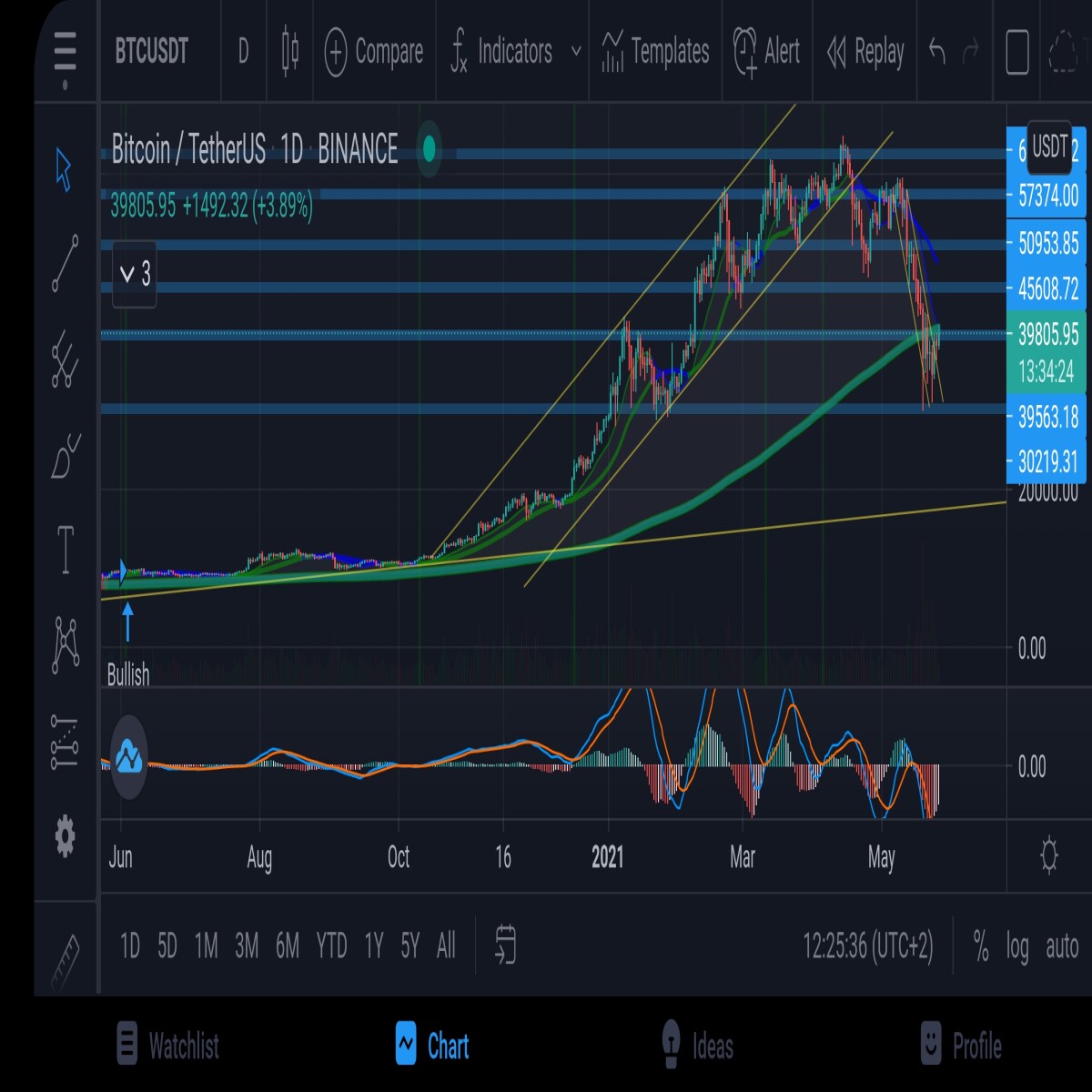Click the cloud save layout icon
The height and width of the screenshot is (1092, 1092).
(x=1063, y=52)
